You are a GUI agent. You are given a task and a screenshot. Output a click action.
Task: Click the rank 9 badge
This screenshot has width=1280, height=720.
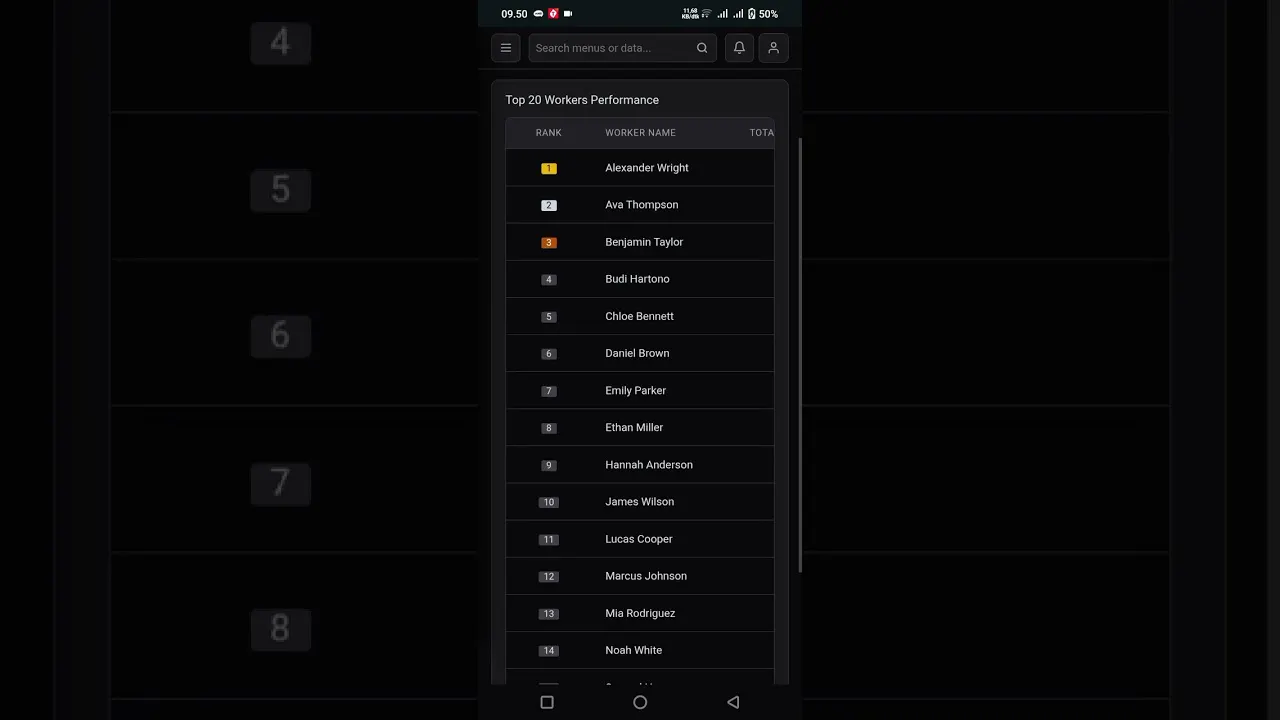click(x=548, y=465)
